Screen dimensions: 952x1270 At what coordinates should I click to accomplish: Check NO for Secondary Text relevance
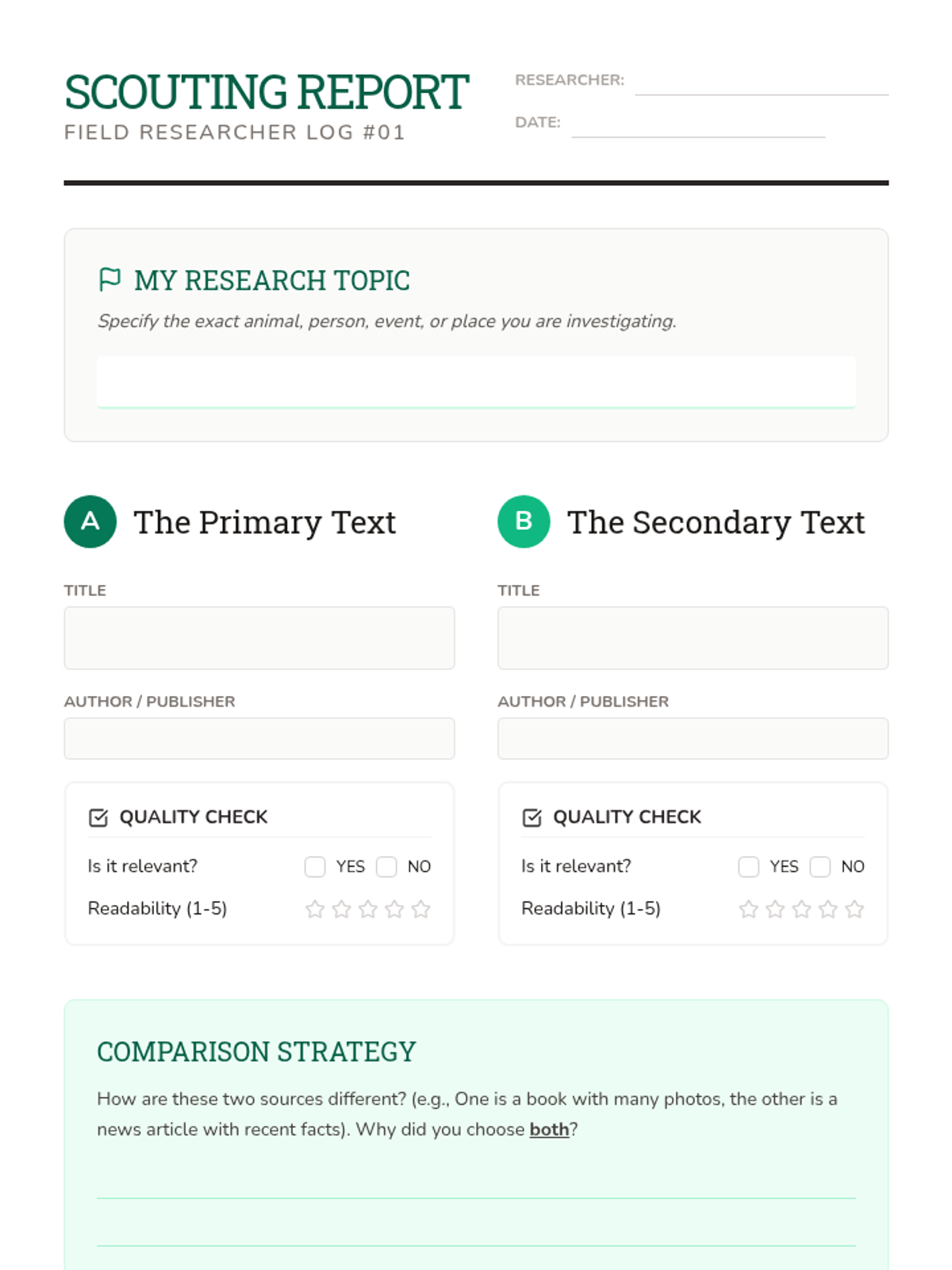[x=820, y=867]
